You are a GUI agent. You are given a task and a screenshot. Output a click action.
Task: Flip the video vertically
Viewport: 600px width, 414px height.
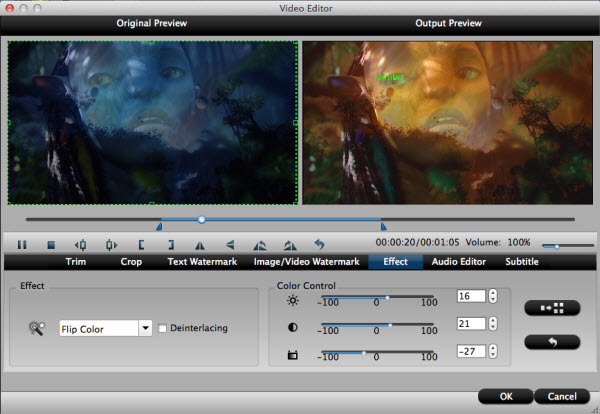point(230,244)
